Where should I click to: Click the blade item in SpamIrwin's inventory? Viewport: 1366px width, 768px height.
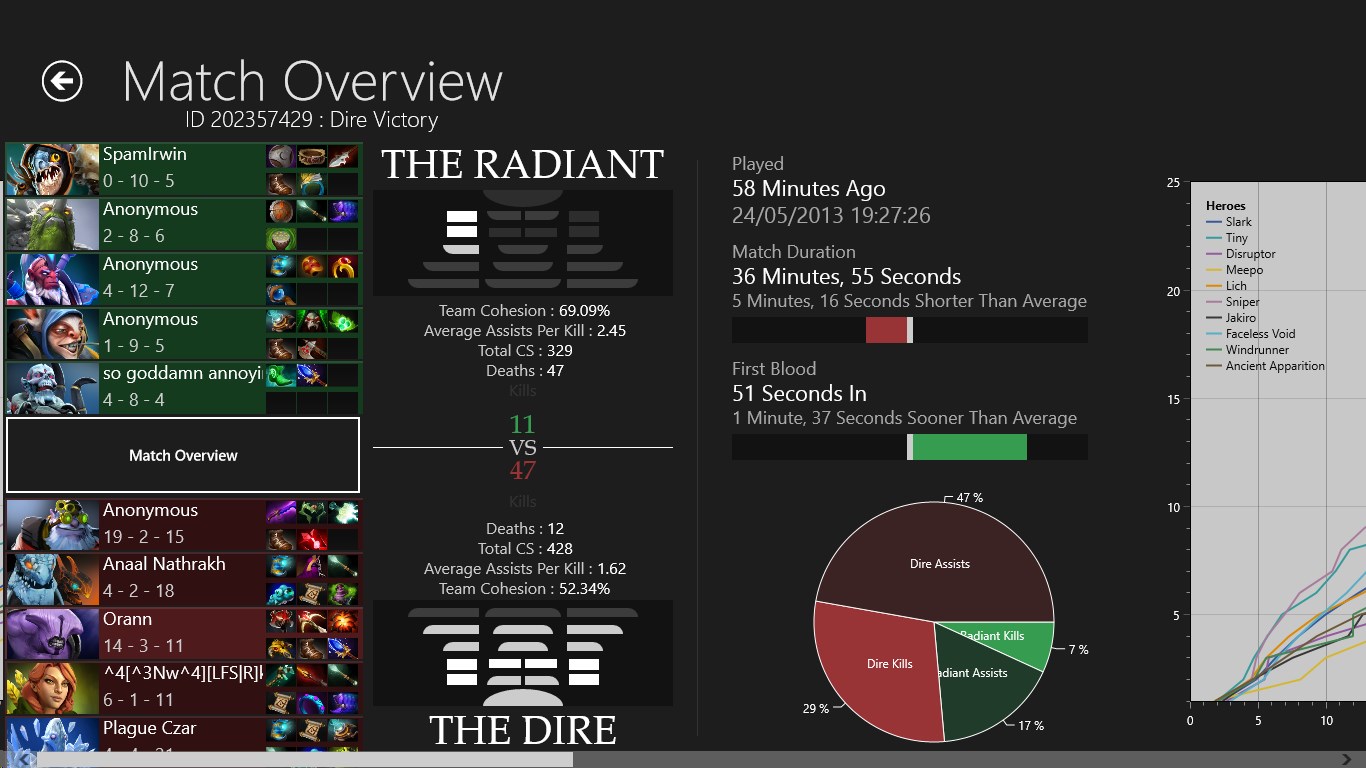(343, 156)
